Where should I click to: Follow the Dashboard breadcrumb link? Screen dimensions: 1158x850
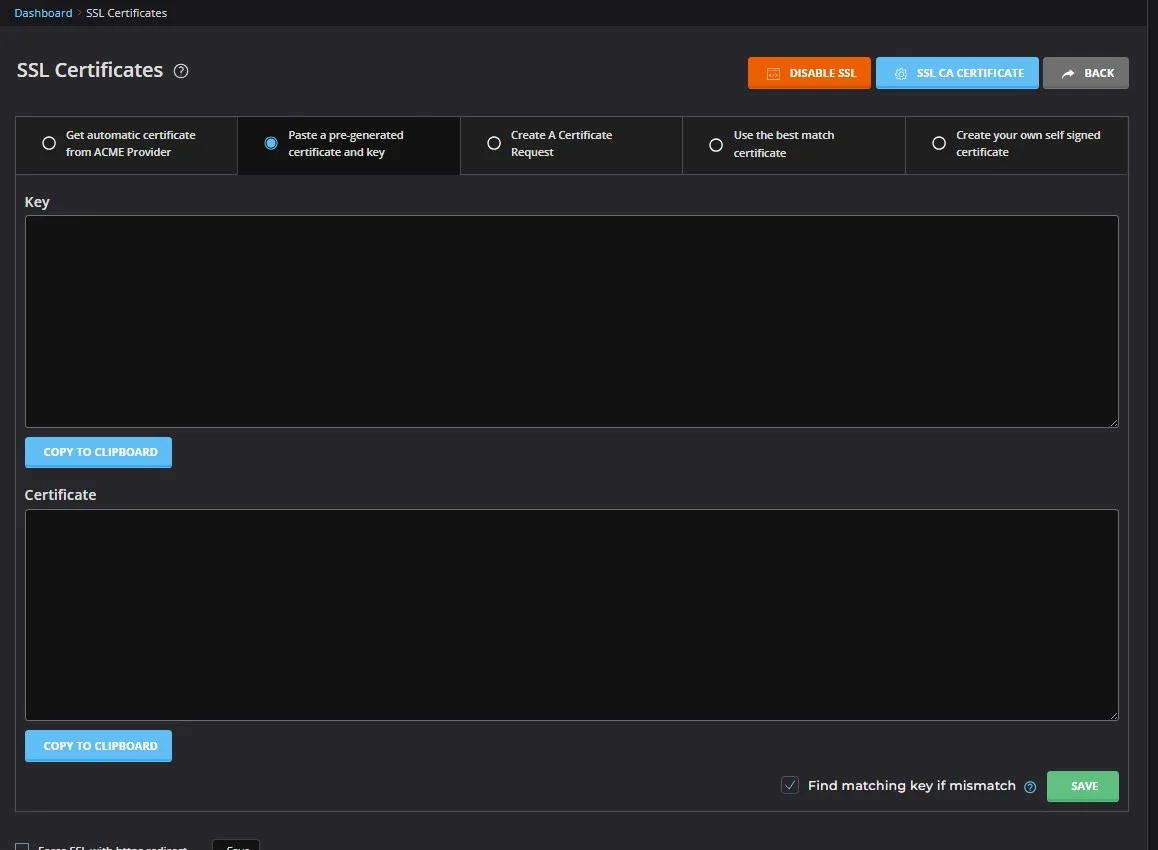coord(44,13)
